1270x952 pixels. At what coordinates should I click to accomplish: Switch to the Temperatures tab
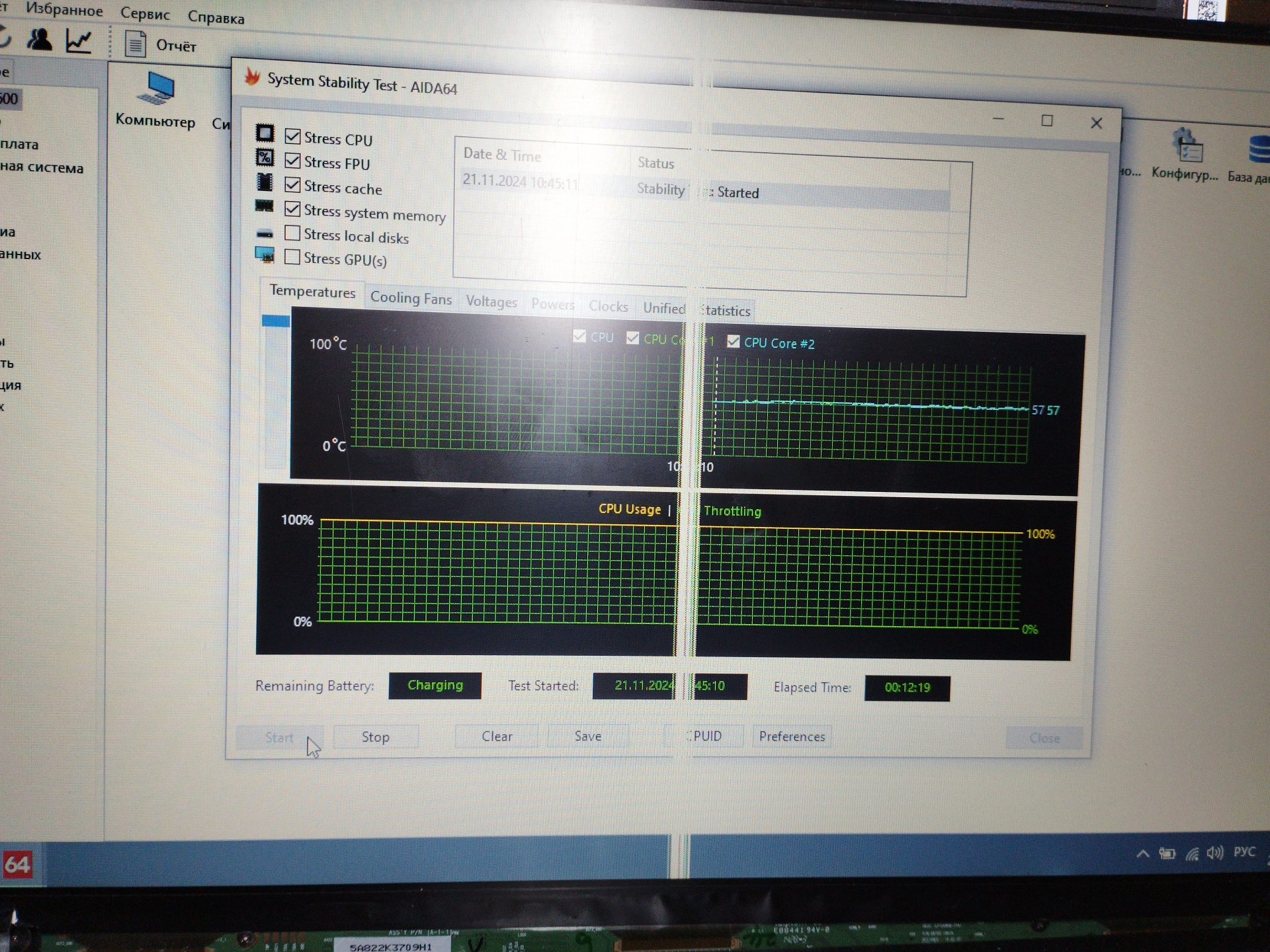coord(312,292)
